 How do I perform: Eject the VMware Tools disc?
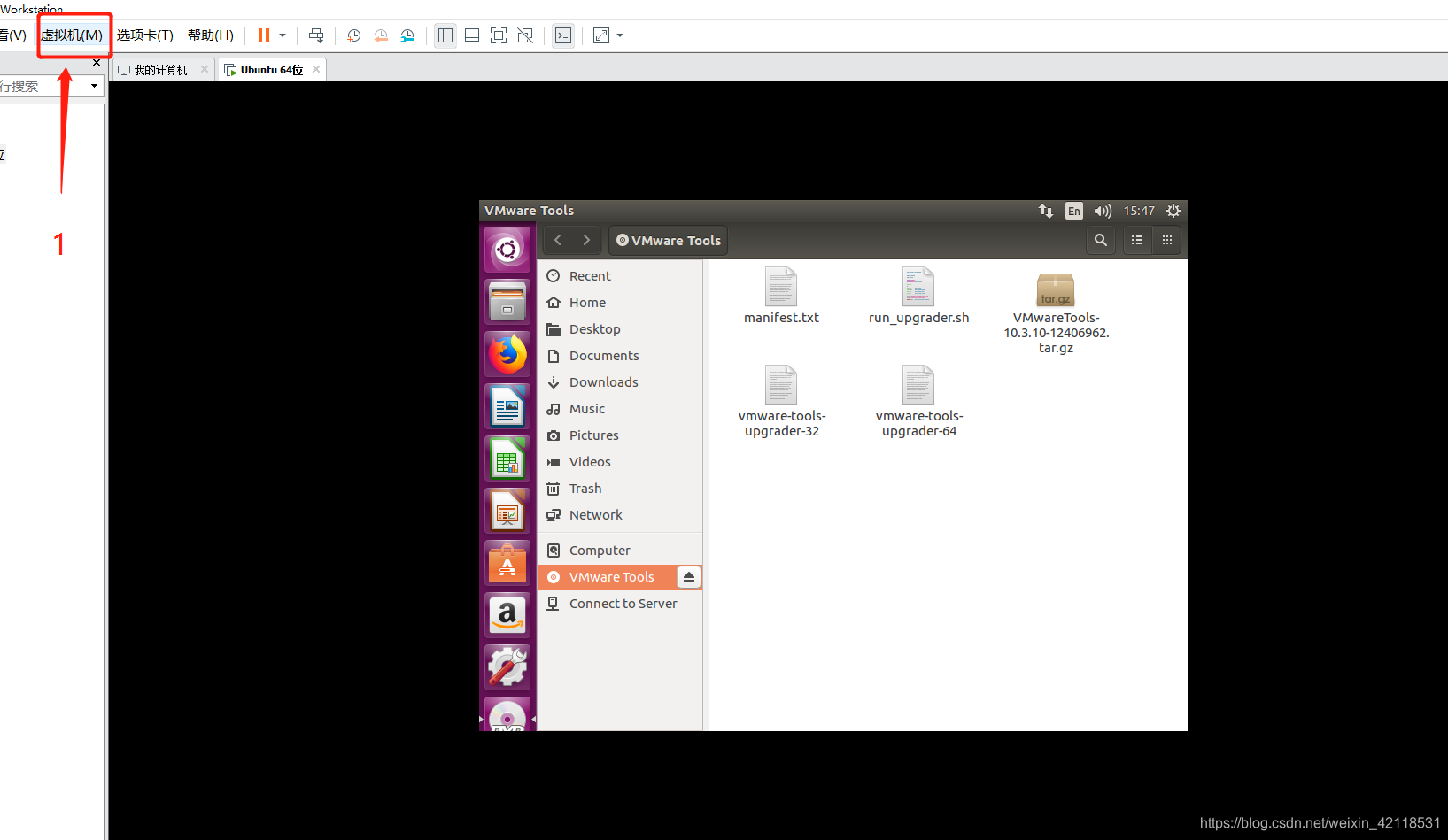coord(689,577)
